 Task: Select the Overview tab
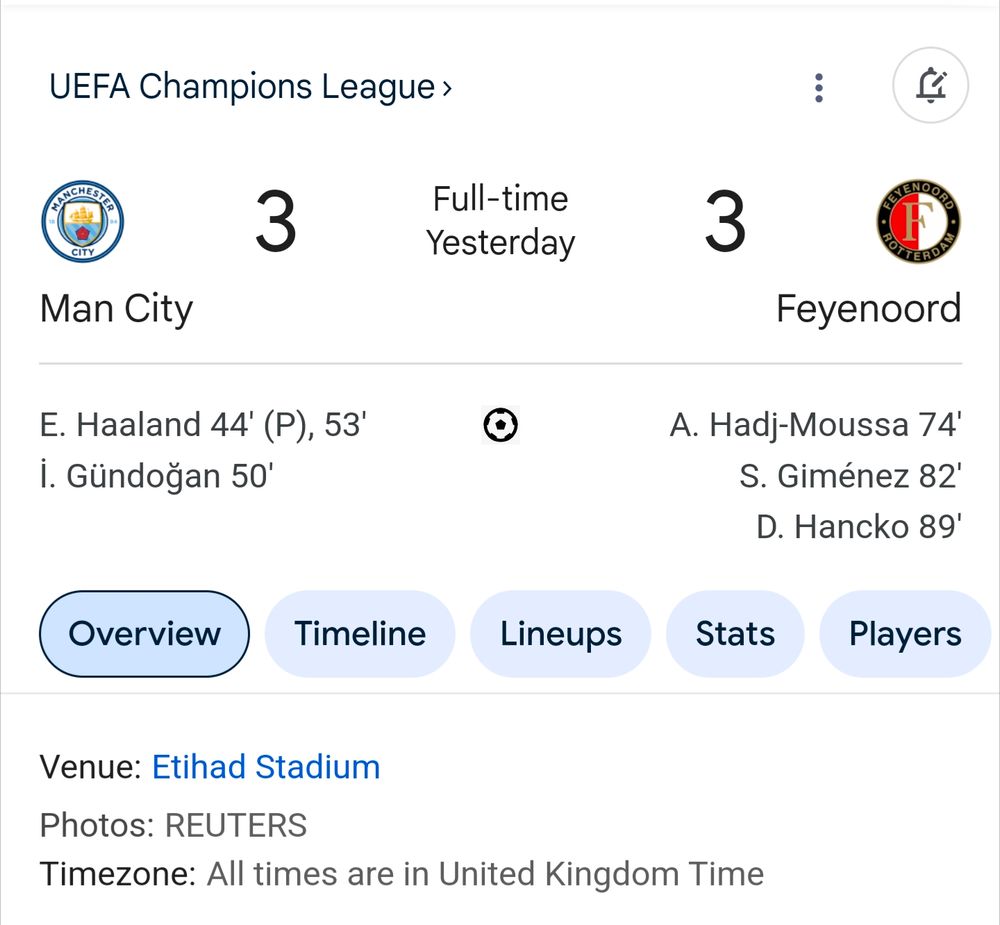145,633
